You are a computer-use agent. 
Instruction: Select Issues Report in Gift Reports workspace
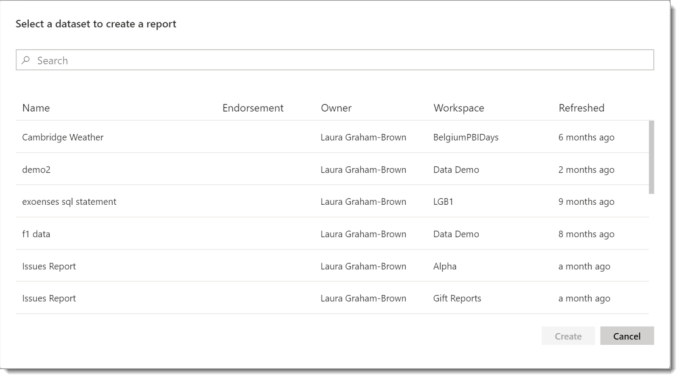332,298
